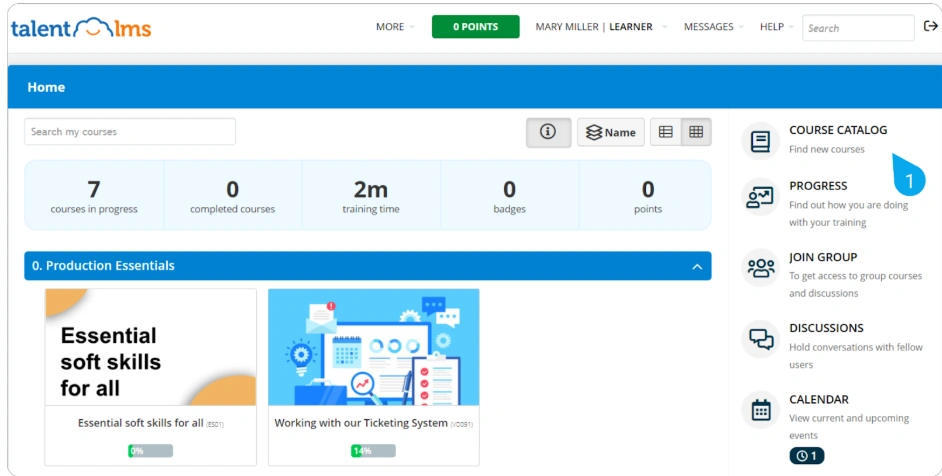Click the 0% progress bar

click(150, 451)
